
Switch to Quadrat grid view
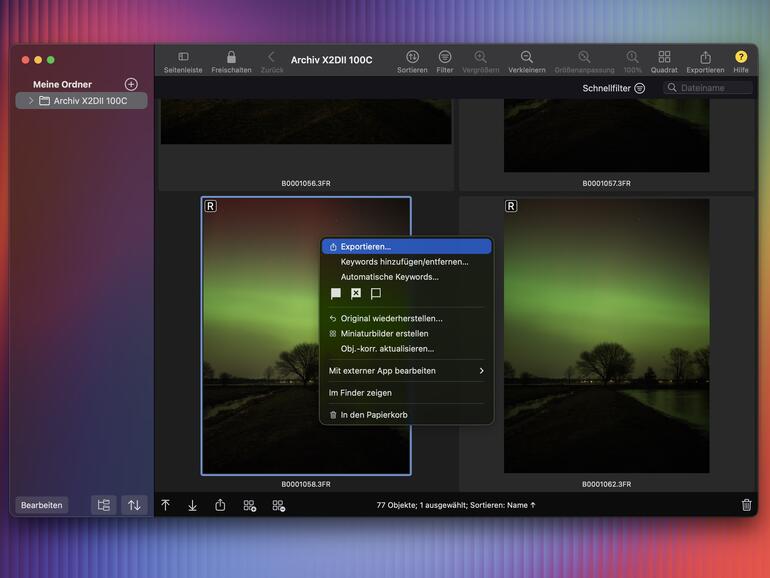coord(664,57)
